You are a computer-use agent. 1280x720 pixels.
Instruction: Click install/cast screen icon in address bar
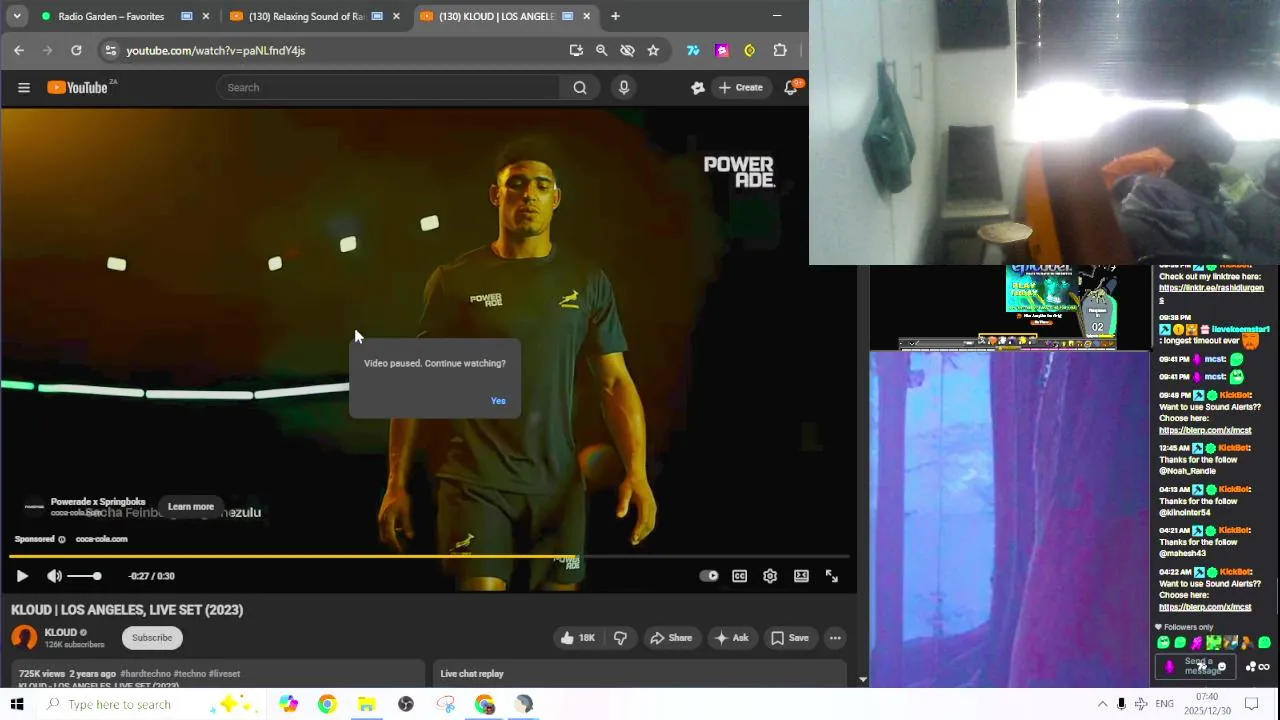tap(576, 50)
